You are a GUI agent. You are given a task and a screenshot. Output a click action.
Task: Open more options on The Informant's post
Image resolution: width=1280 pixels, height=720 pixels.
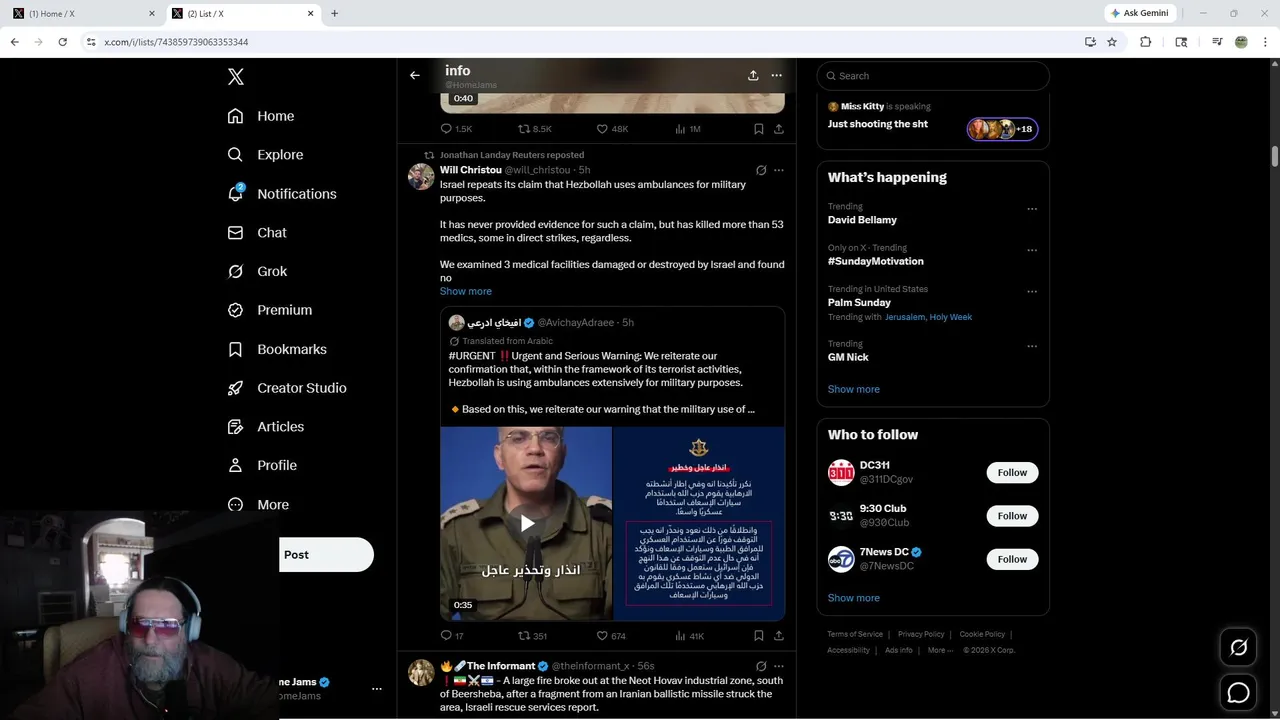pos(779,666)
